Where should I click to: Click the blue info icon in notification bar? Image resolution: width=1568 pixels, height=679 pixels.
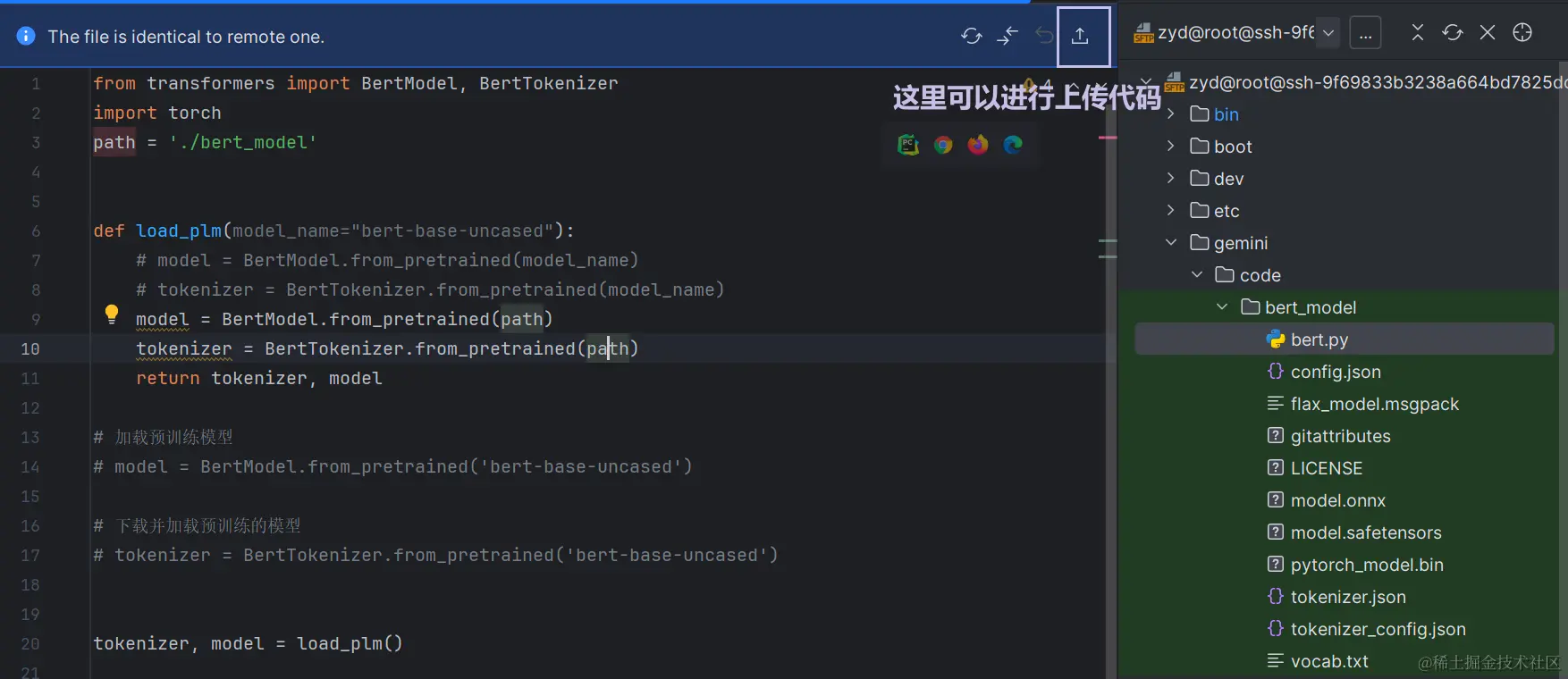click(26, 36)
